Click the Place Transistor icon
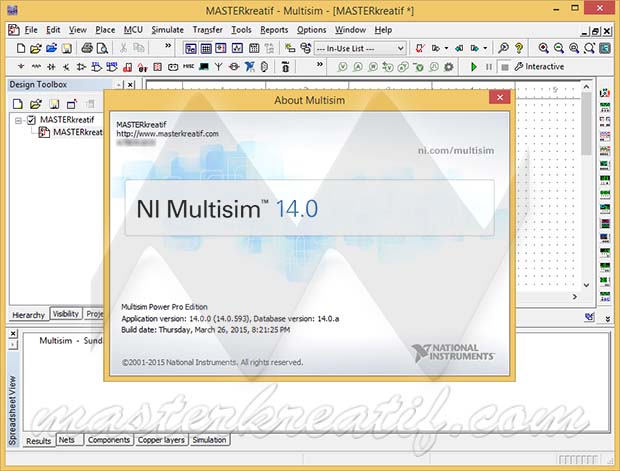 click(66, 67)
